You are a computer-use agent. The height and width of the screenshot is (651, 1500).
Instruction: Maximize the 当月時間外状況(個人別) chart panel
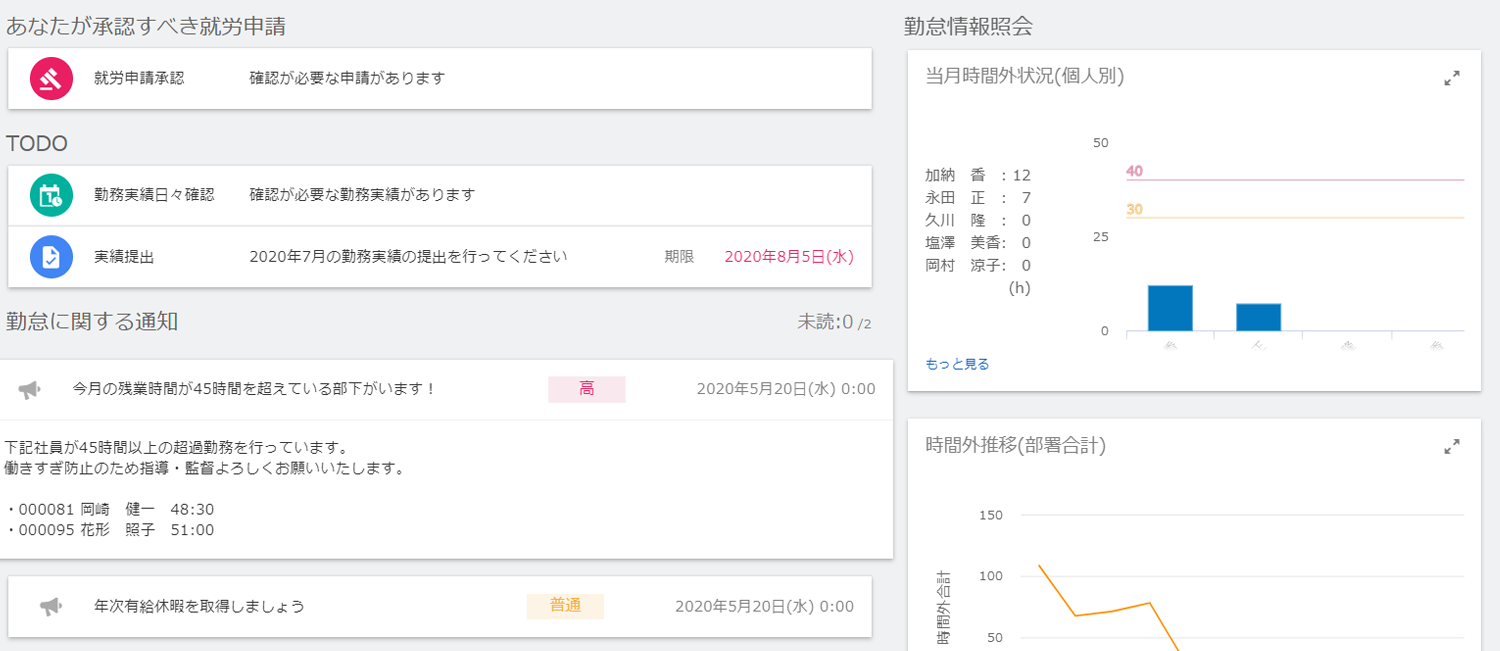point(1452,78)
